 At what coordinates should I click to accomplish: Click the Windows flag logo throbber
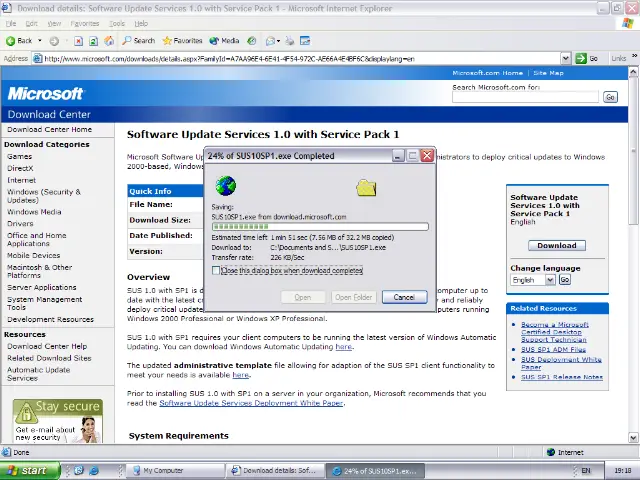point(627,23)
